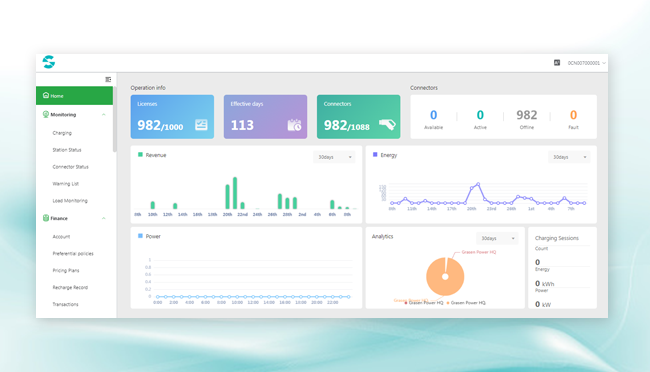The width and height of the screenshot is (650, 372).
Task: Open Account under Finance
Action: click(x=61, y=236)
